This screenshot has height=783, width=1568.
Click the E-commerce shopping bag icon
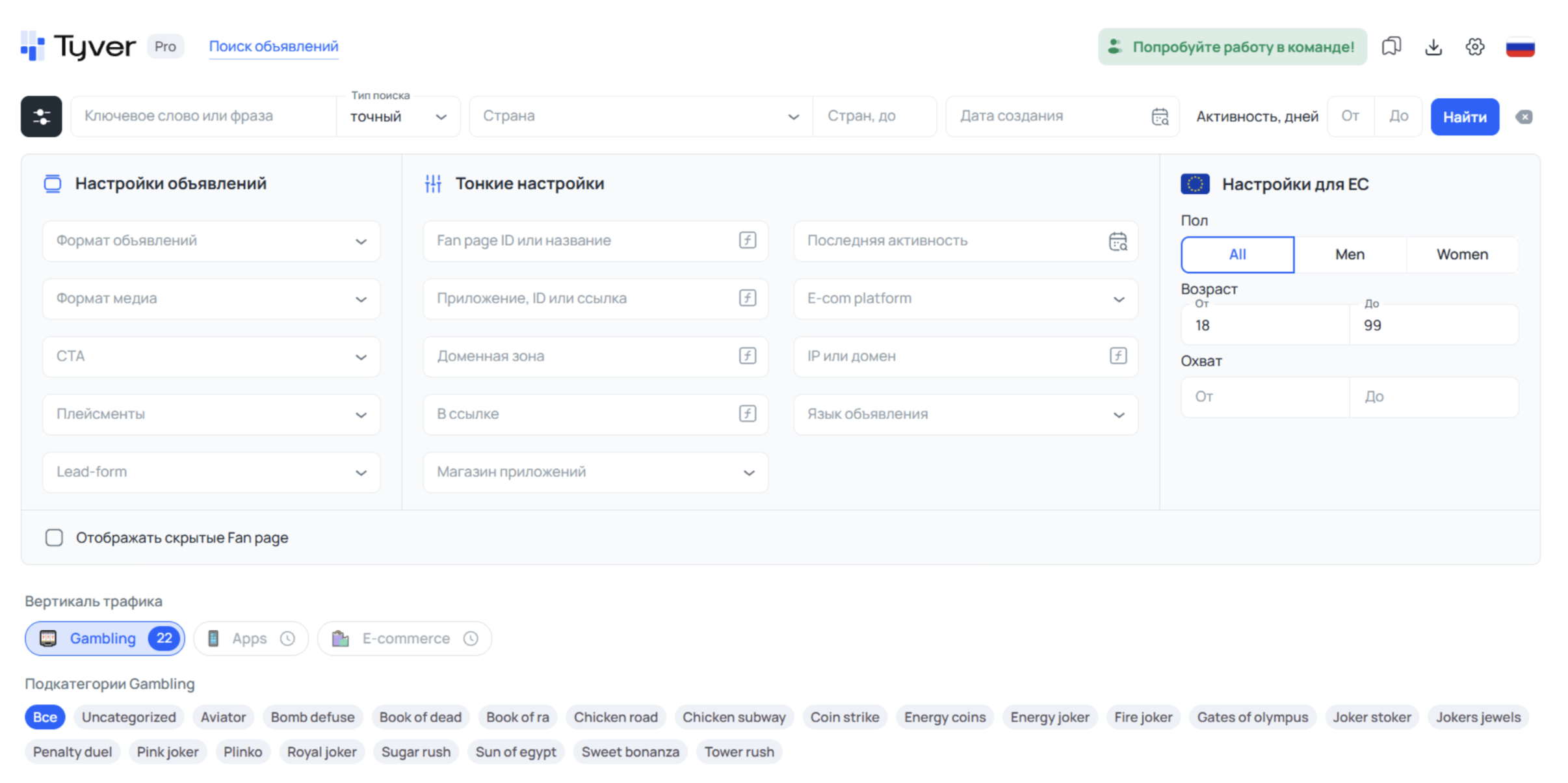(x=341, y=639)
